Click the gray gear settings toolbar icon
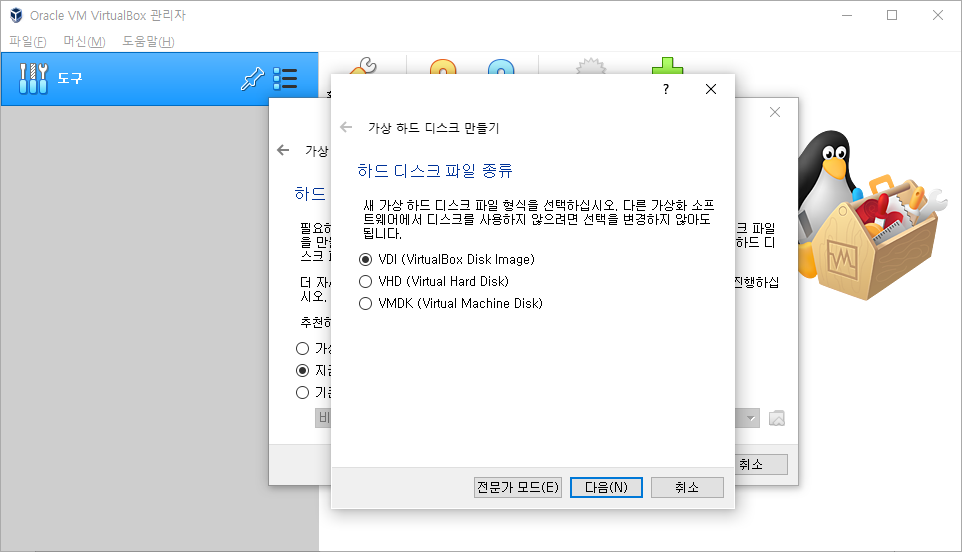The image size is (962, 552). click(591, 66)
